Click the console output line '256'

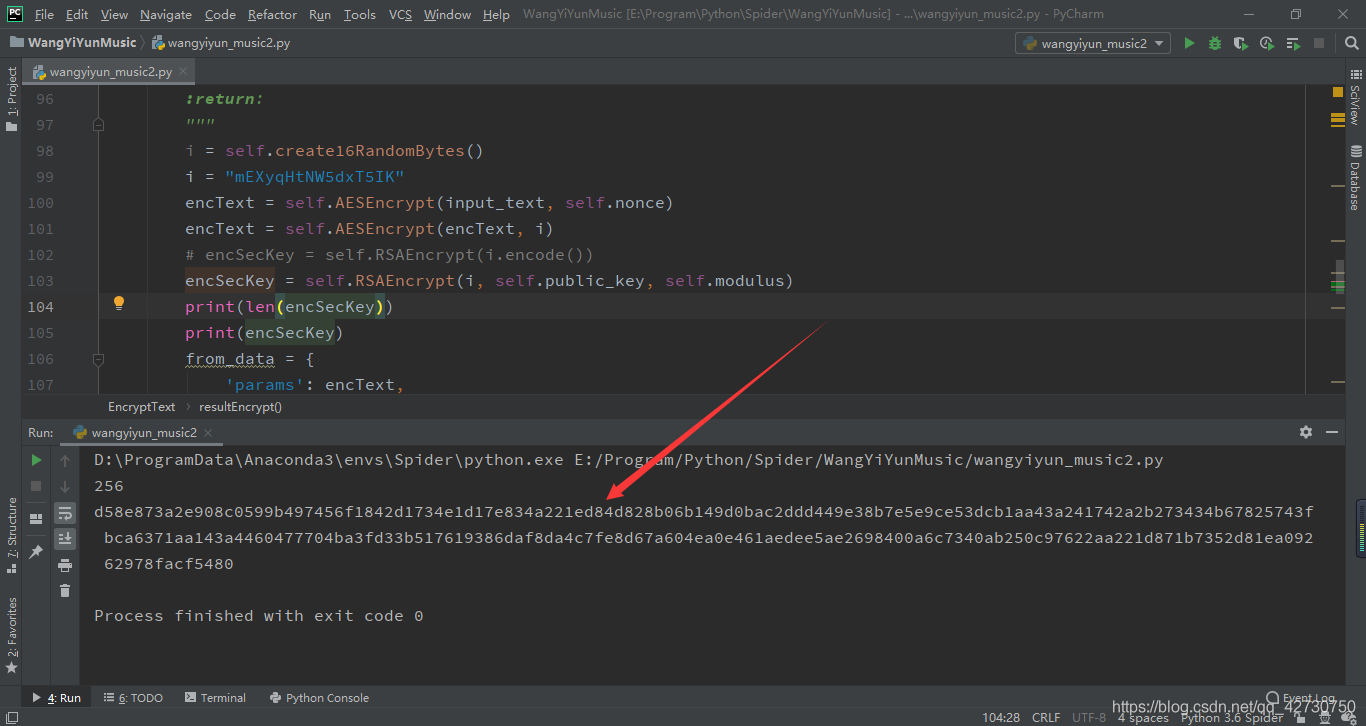pos(109,486)
